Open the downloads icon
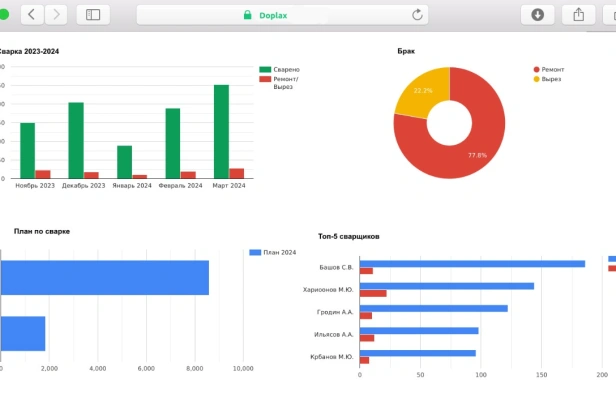Screen dimensions: 616x405 pyautogui.click(x=537, y=15)
